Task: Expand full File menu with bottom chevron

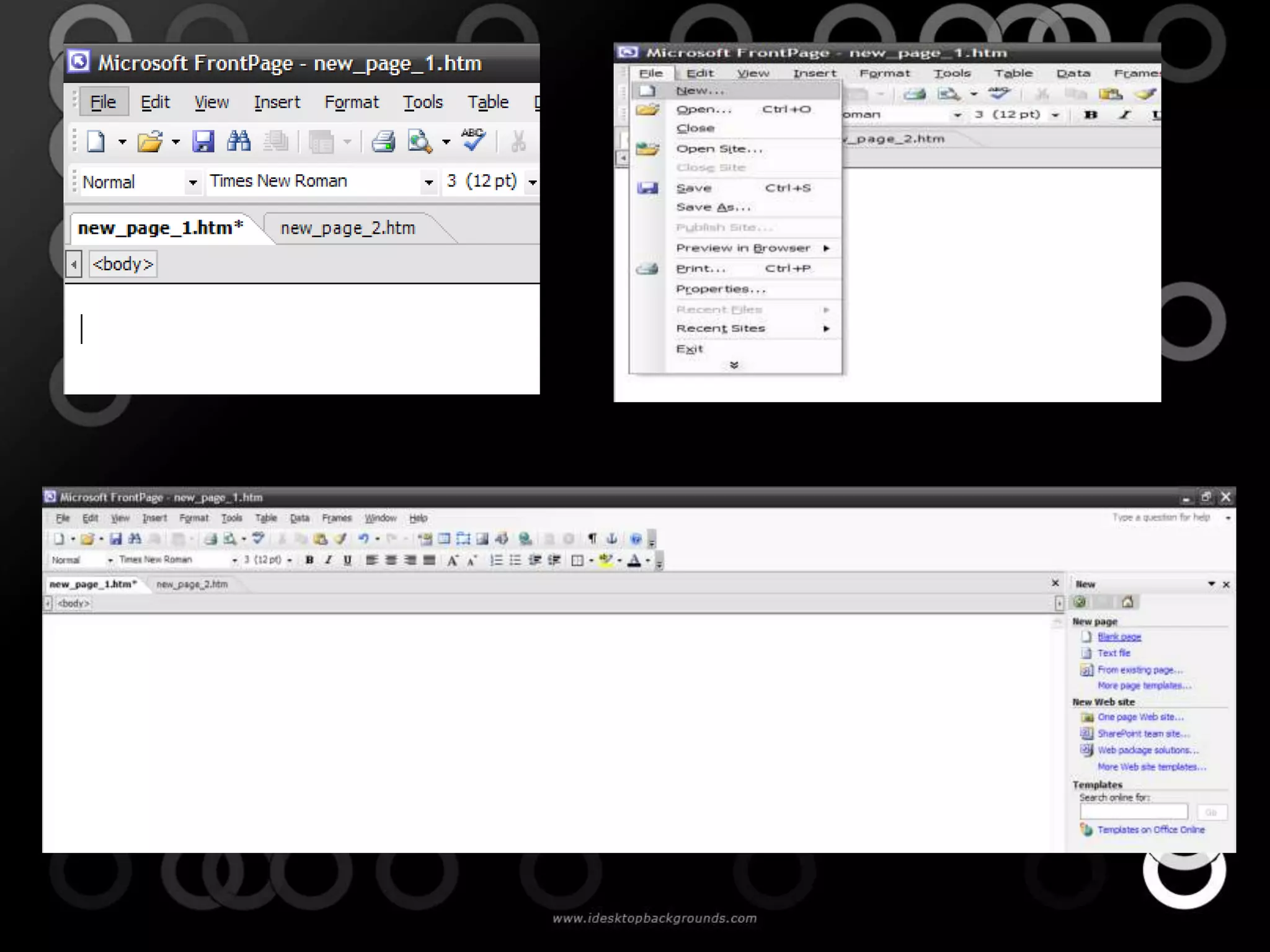Action: coord(734,365)
